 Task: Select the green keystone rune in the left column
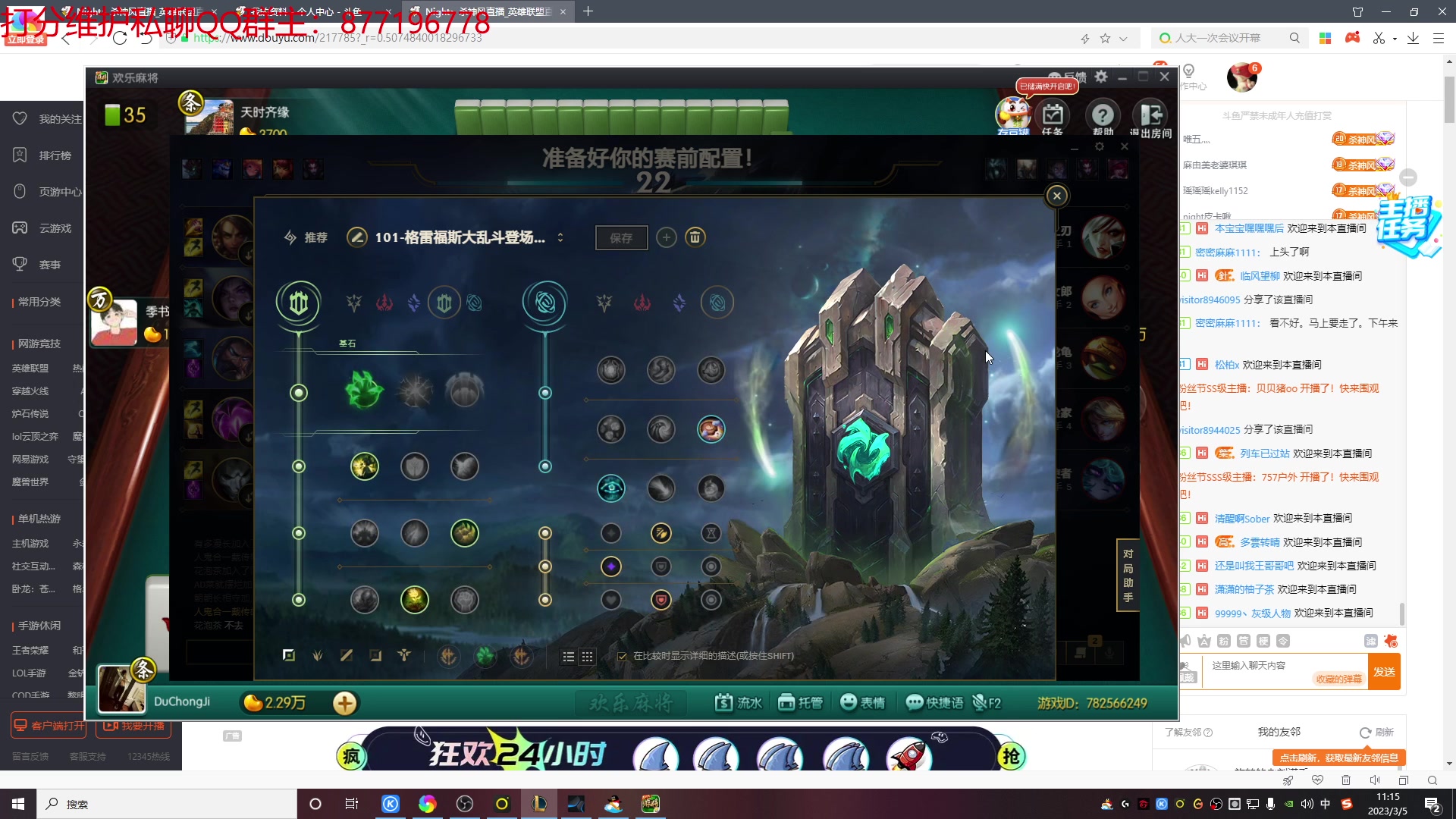[x=365, y=391]
